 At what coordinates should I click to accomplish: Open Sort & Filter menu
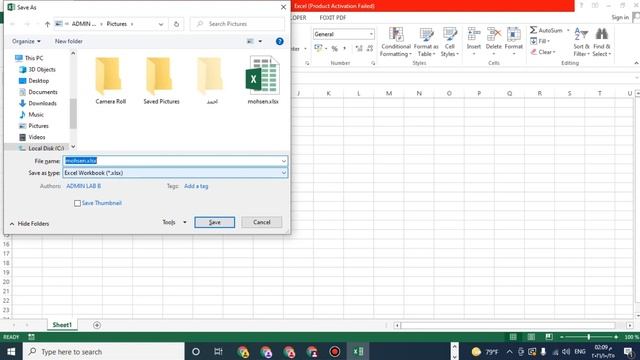(x=581, y=42)
